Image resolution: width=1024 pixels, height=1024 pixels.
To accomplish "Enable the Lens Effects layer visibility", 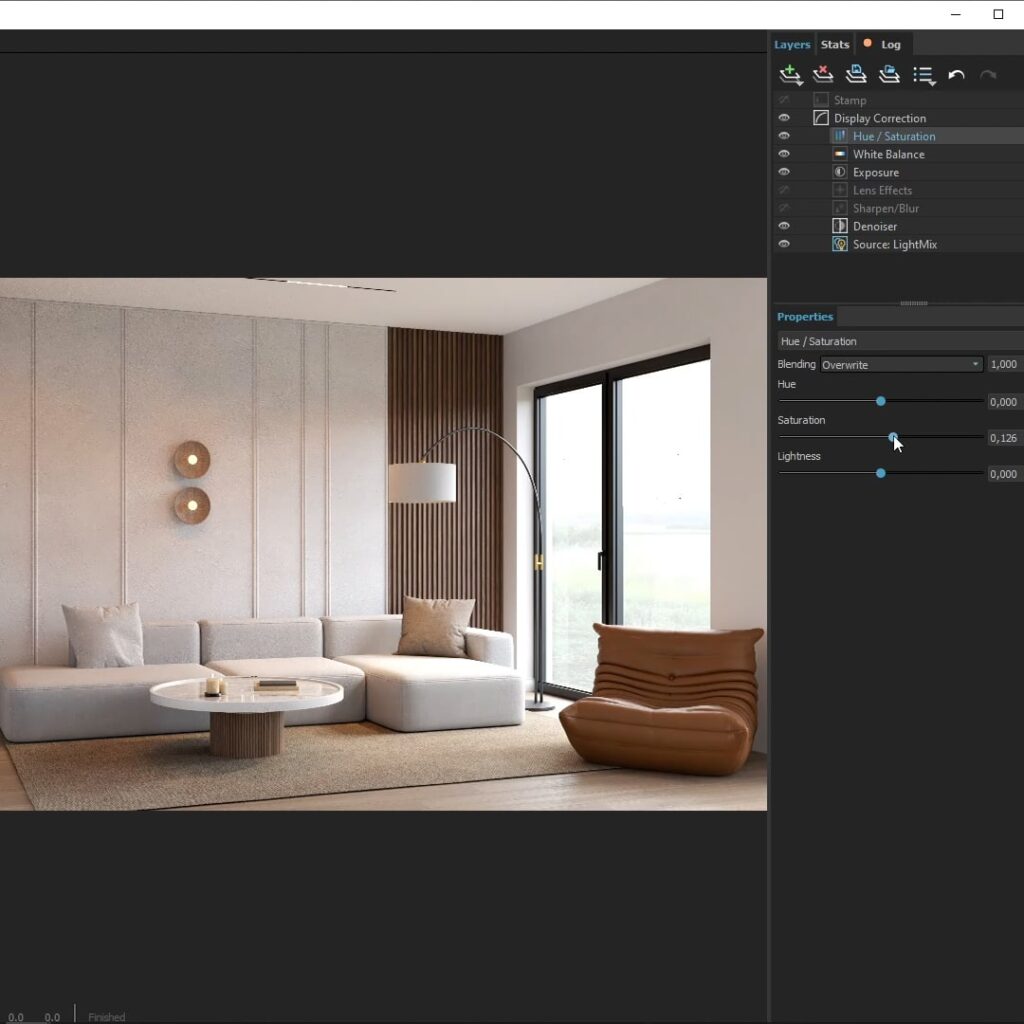I will (x=784, y=190).
